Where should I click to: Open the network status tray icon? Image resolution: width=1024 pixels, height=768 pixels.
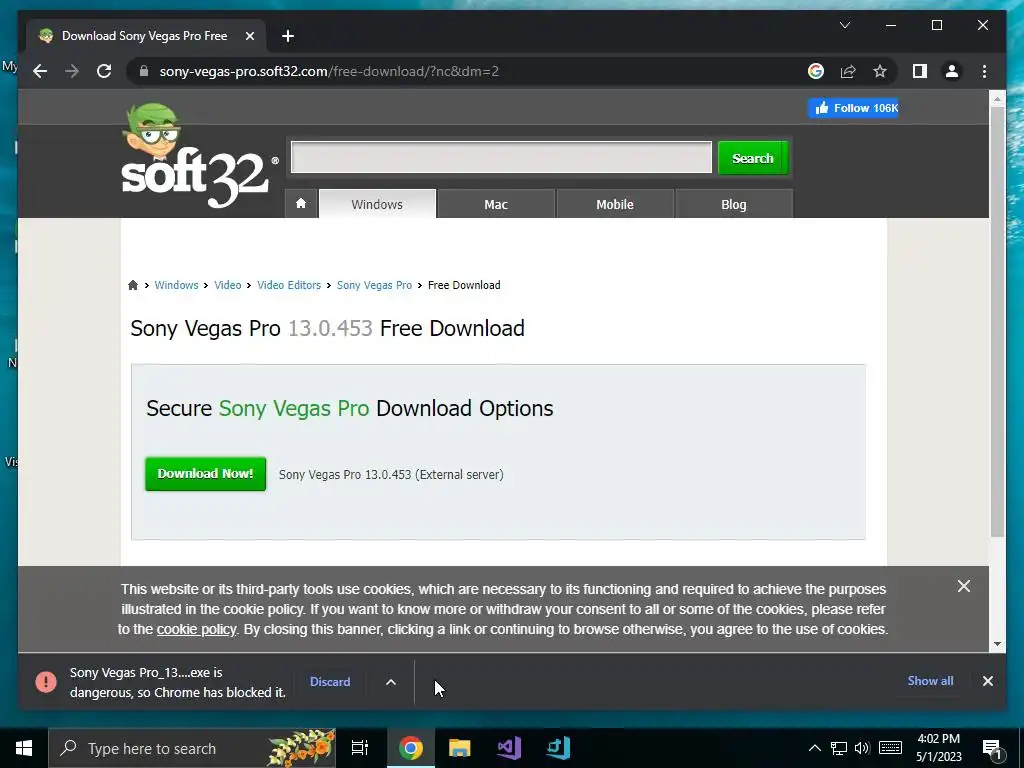839,748
